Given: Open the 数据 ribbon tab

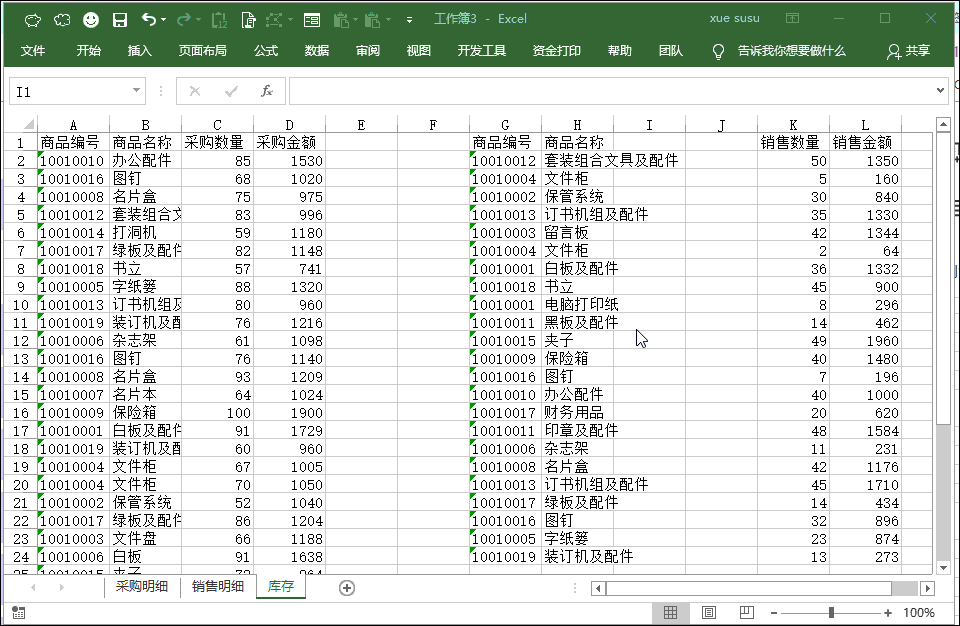Looking at the screenshot, I should click(317, 51).
